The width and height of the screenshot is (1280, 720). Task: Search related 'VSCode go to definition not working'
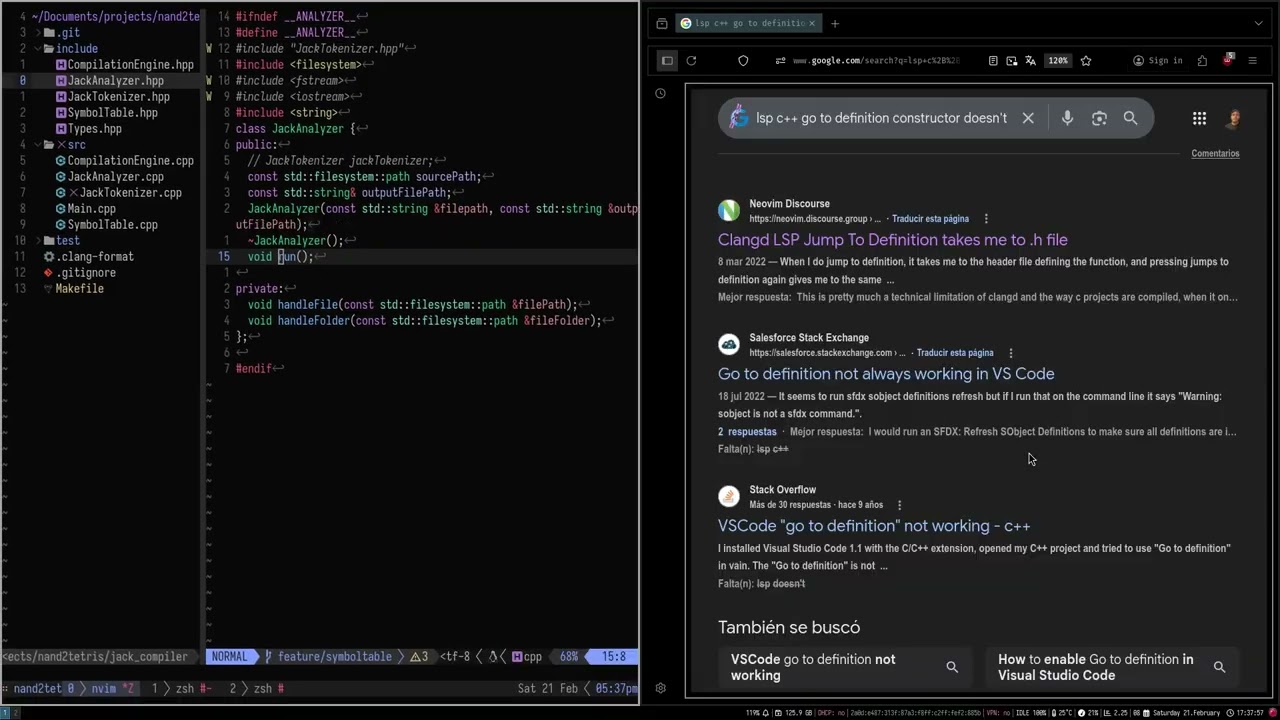[845, 667]
